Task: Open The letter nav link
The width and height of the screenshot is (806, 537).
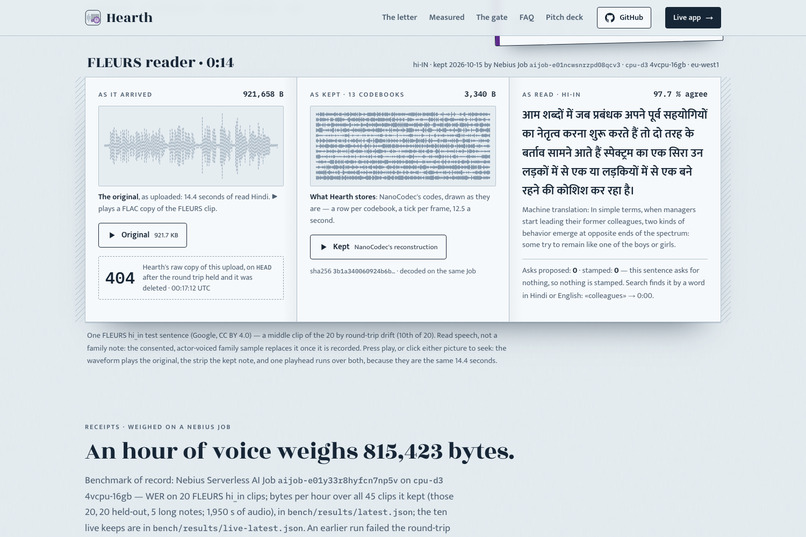Action: coord(399,17)
